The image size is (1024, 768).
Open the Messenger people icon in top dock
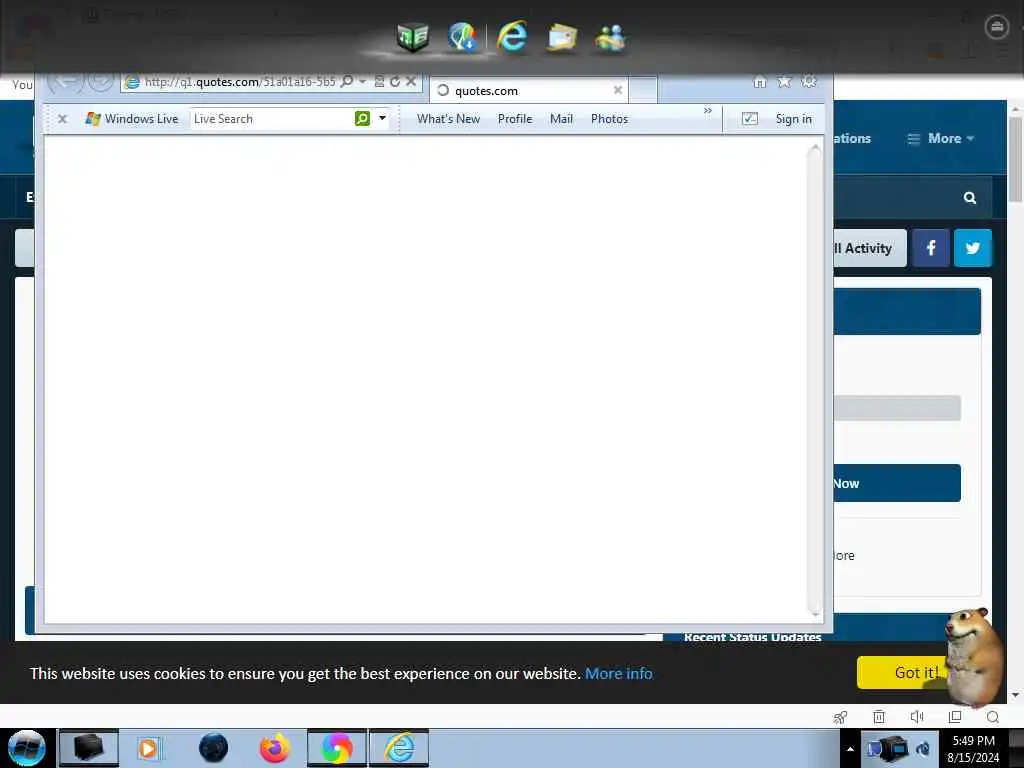[x=611, y=38]
